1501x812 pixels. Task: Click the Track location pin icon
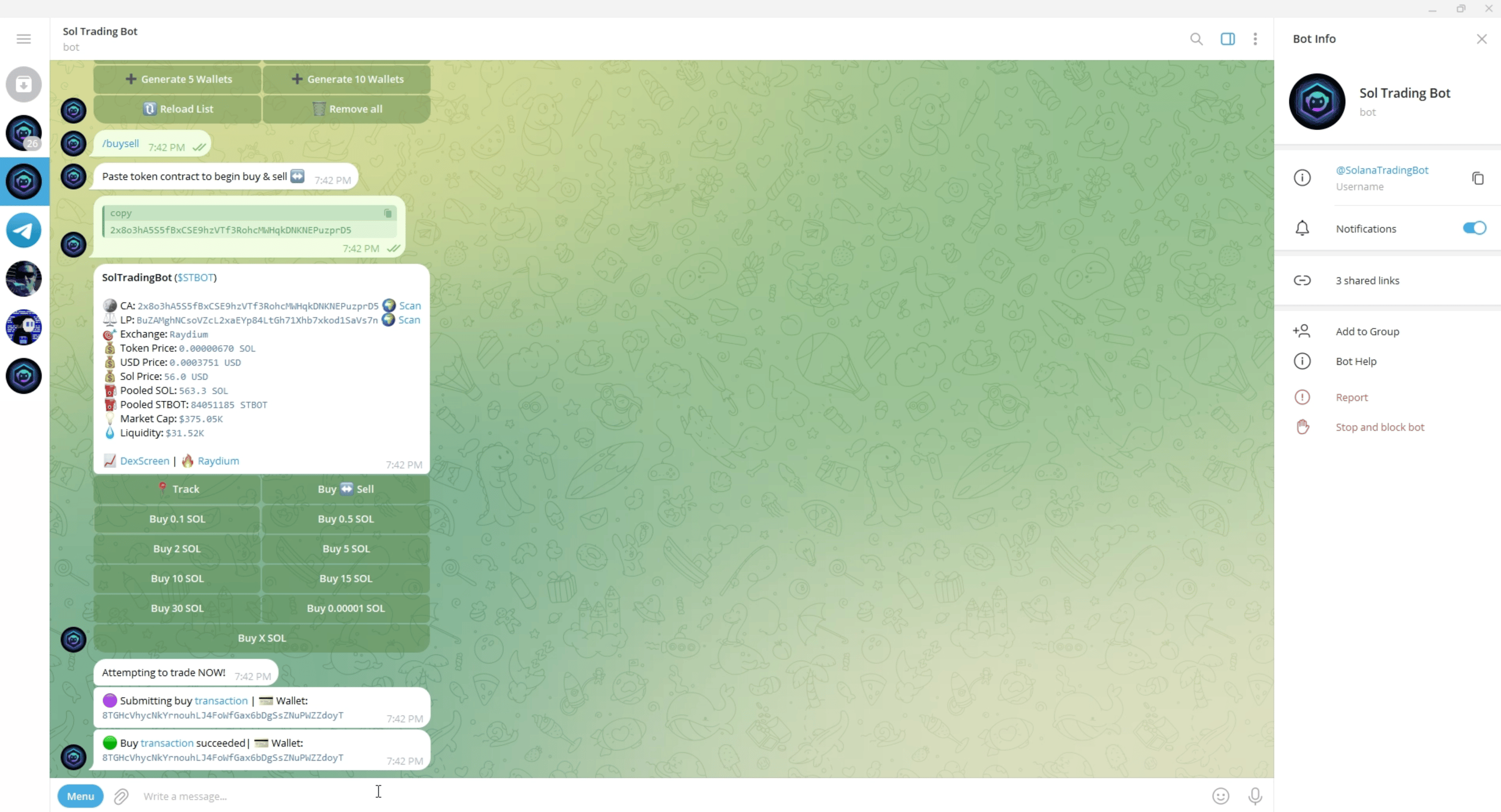[163, 488]
